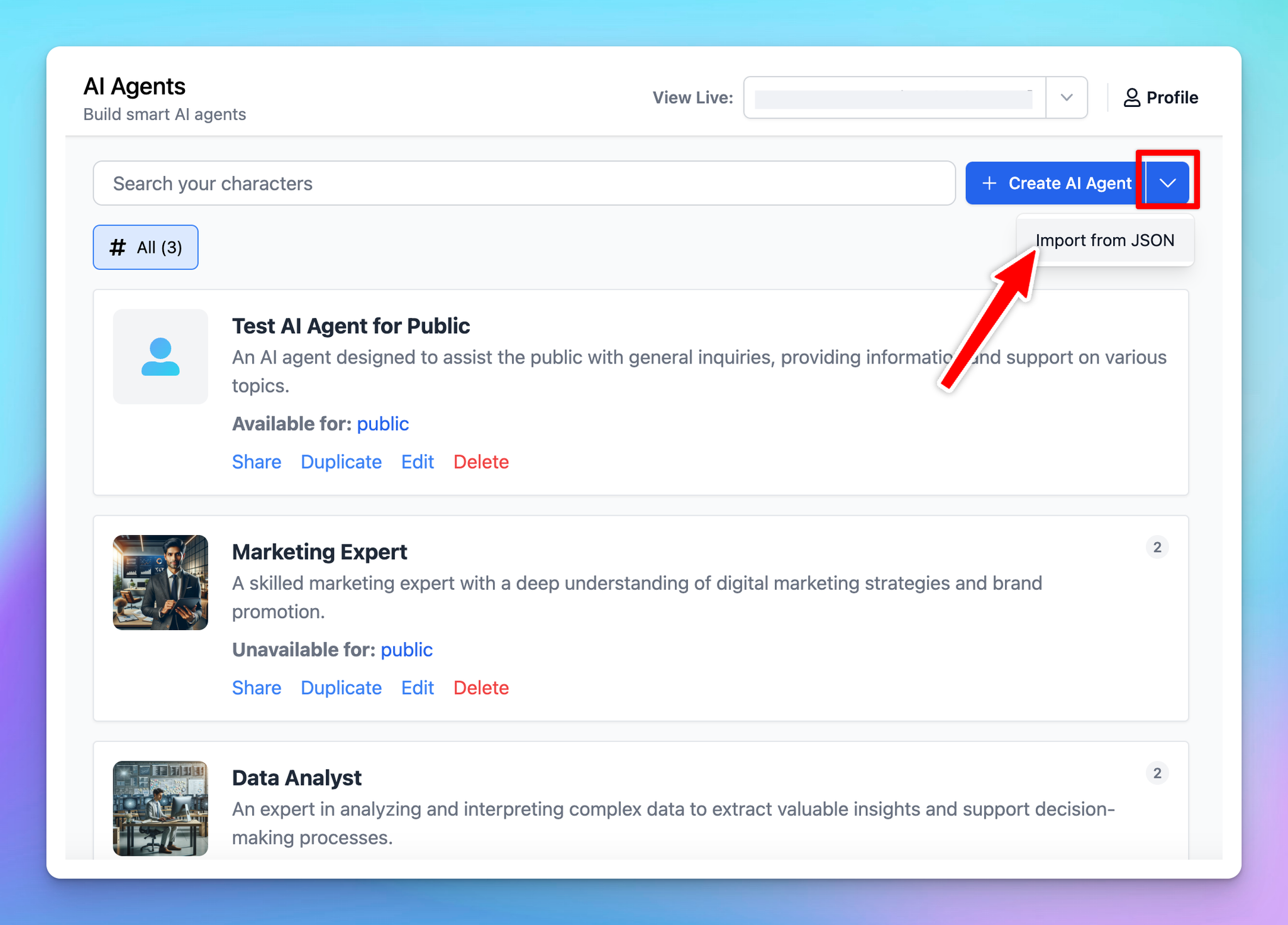The height and width of the screenshot is (925, 1288).
Task: Click the Profile user icon
Action: tap(1131, 97)
